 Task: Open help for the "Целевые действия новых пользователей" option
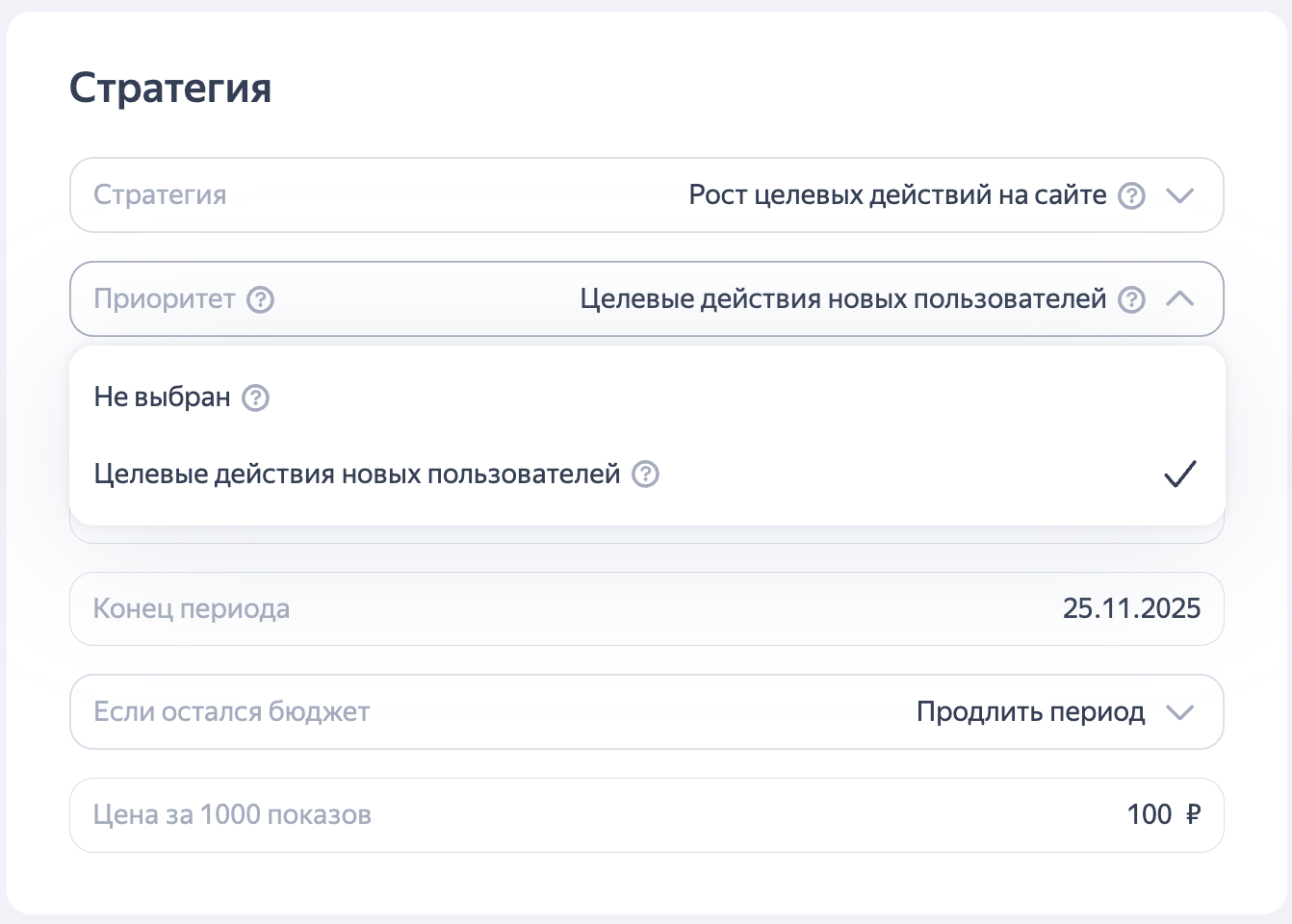(646, 475)
